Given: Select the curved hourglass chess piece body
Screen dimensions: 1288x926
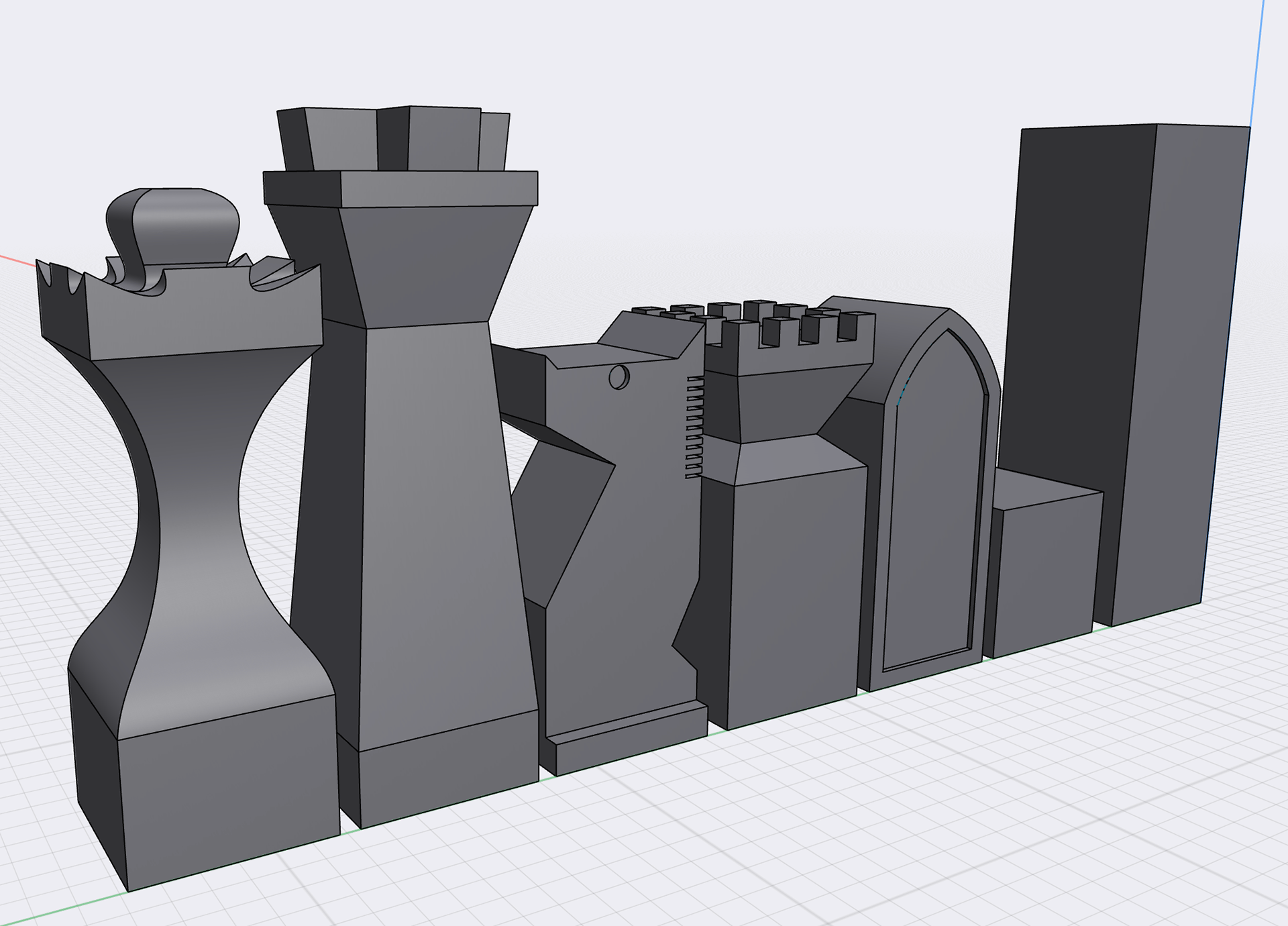Looking at the screenshot, I should pyautogui.click(x=198, y=510).
